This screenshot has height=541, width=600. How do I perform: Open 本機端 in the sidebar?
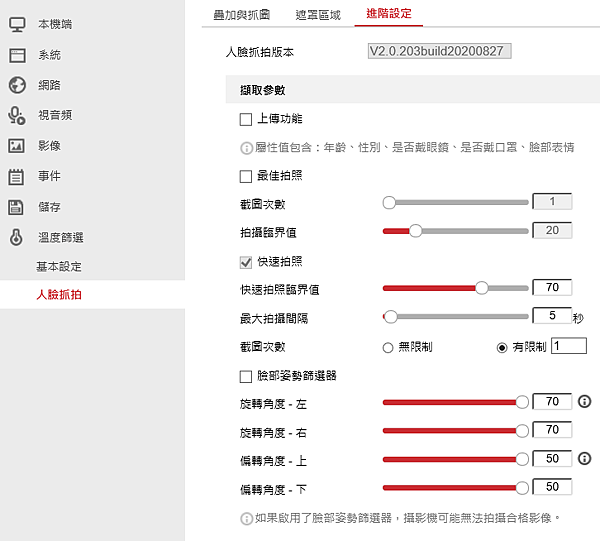[55, 24]
